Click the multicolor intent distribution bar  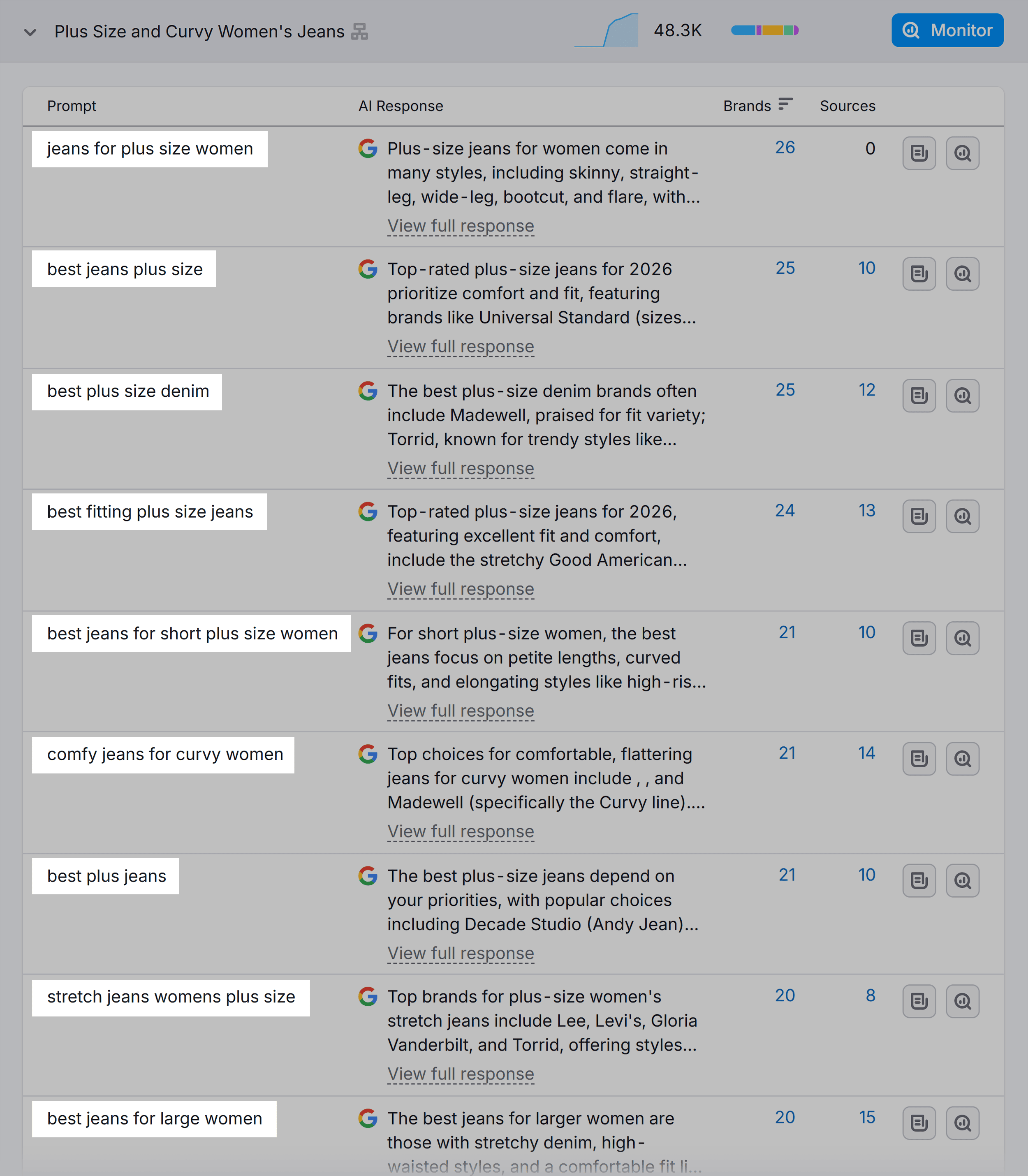click(x=764, y=30)
